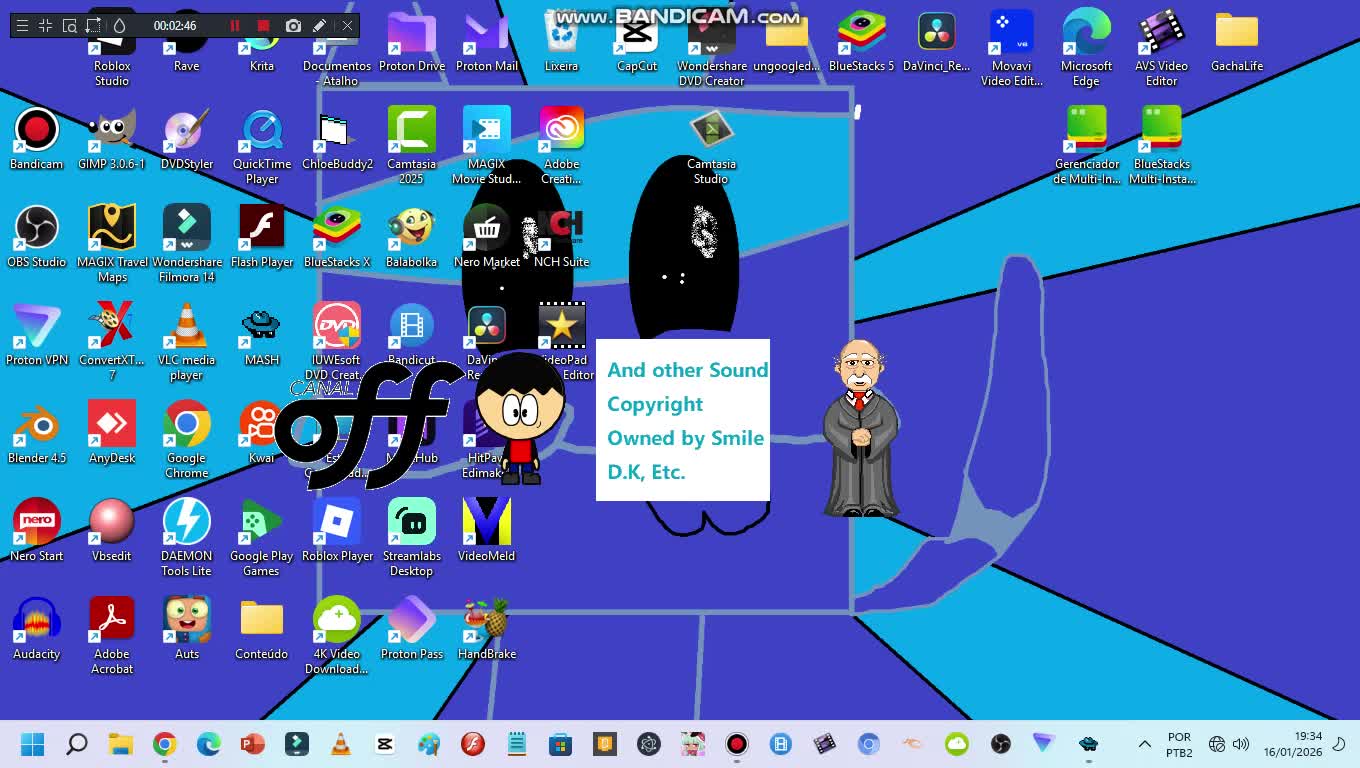The width and height of the screenshot is (1360, 768).
Task: Click the POR PTB2 language switcher
Action: (x=1179, y=744)
